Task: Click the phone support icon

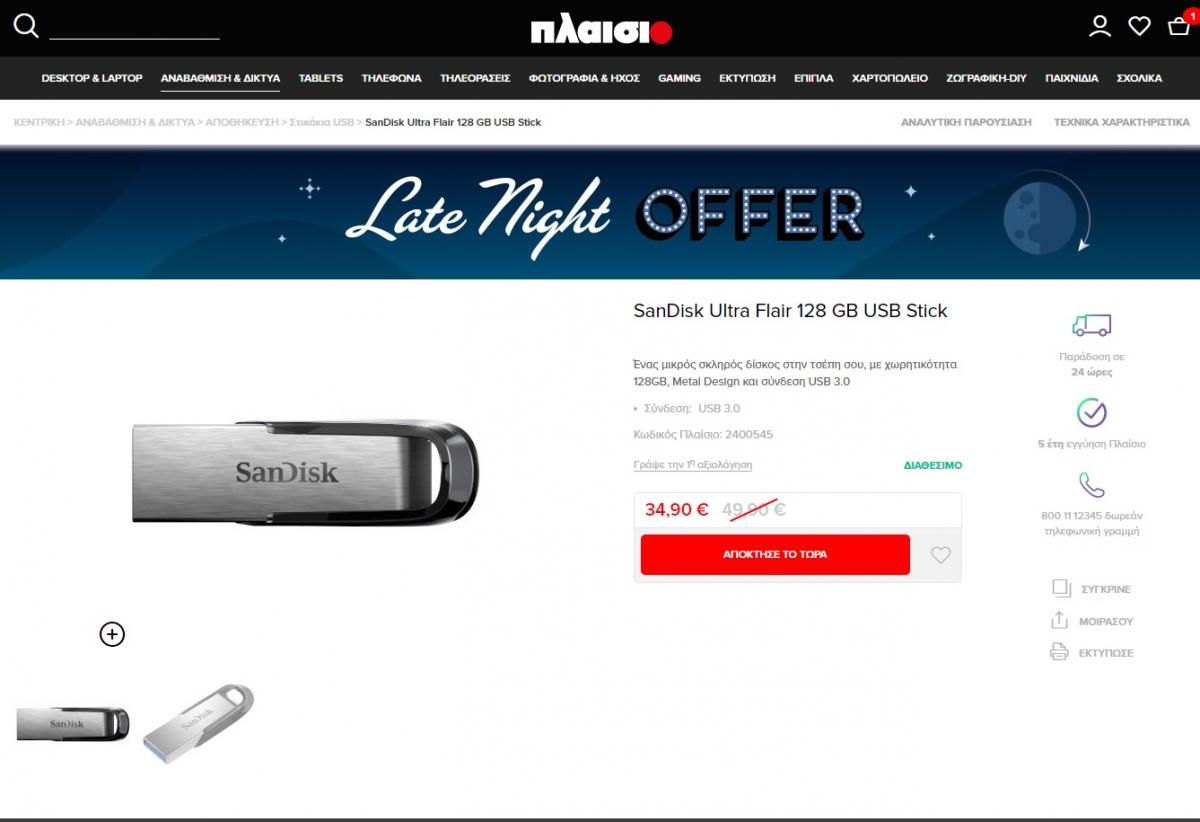Action: pos(1091,486)
